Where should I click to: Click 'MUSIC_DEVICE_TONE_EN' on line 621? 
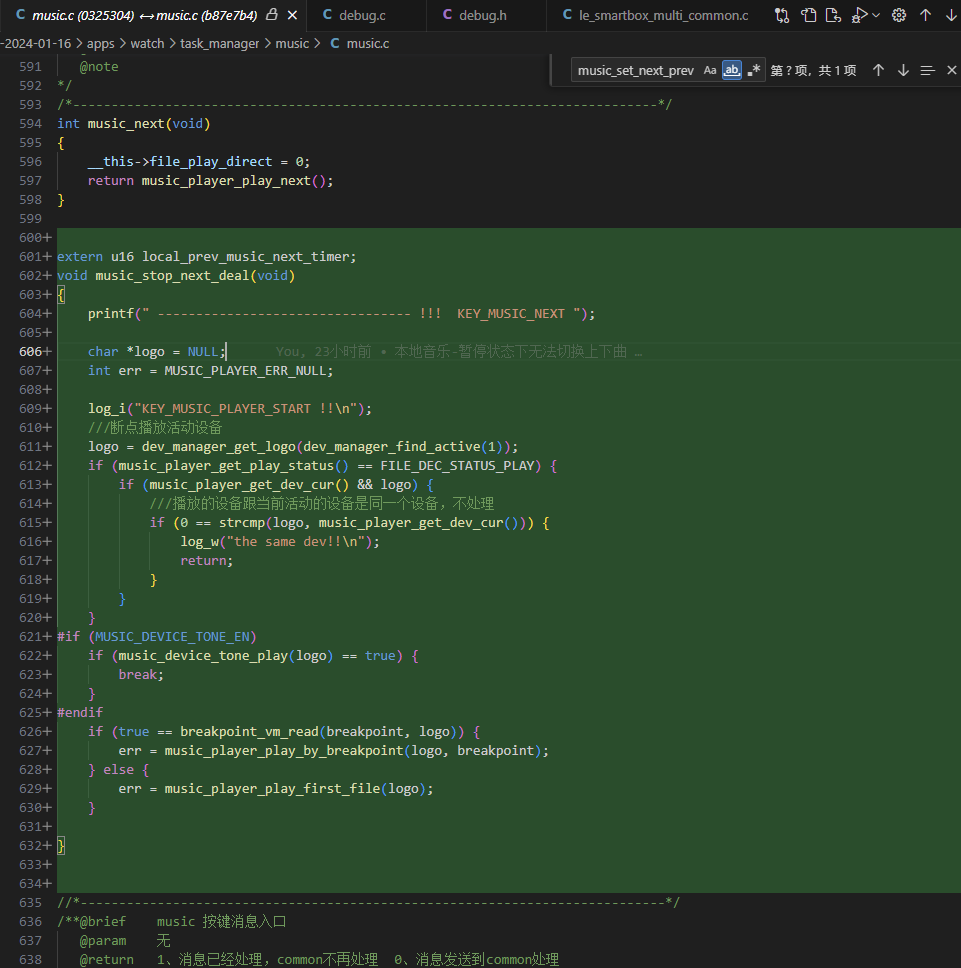point(172,637)
